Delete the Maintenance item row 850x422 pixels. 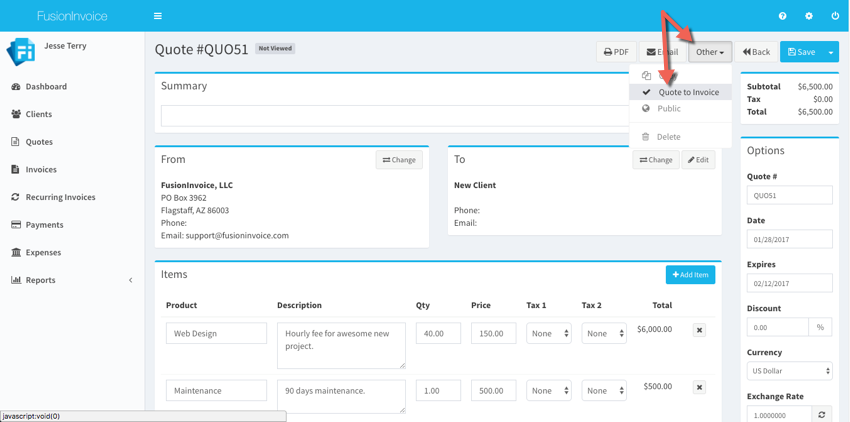coord(699,387)
